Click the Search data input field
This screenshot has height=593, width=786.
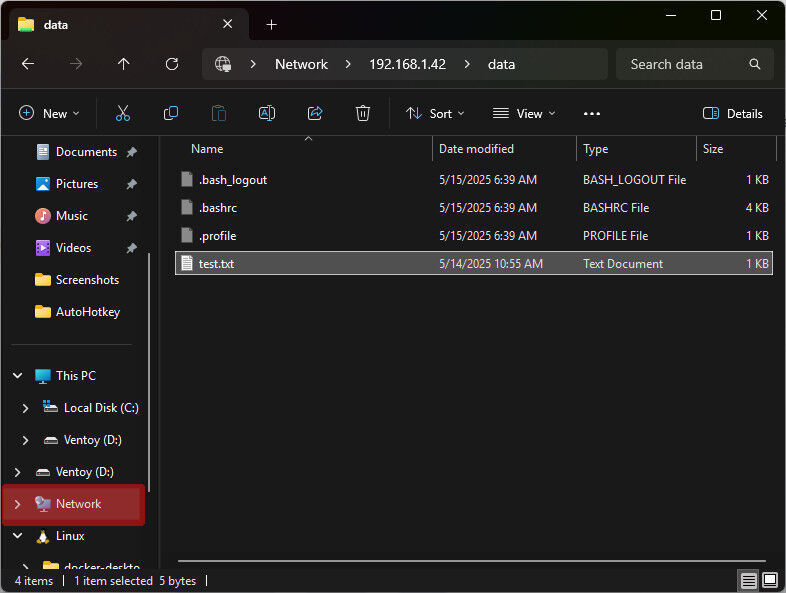(x=685, y=64)
